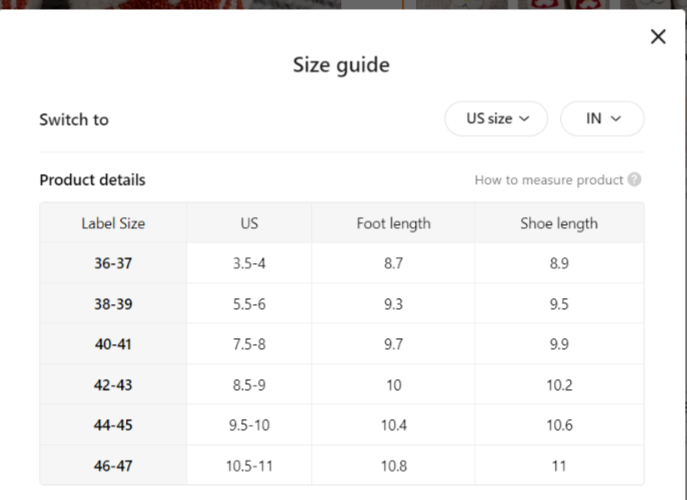Select the 46-47 label size row
687x500 pixels.
click(342, 465)
